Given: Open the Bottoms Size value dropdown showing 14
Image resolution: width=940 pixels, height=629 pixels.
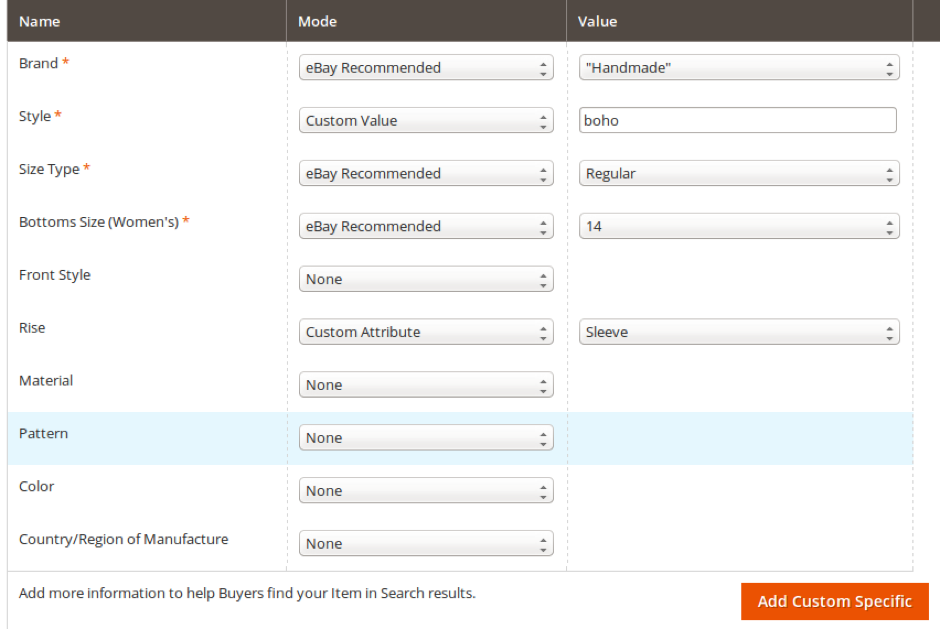Looking at the screenshot, I should point(739,226).
